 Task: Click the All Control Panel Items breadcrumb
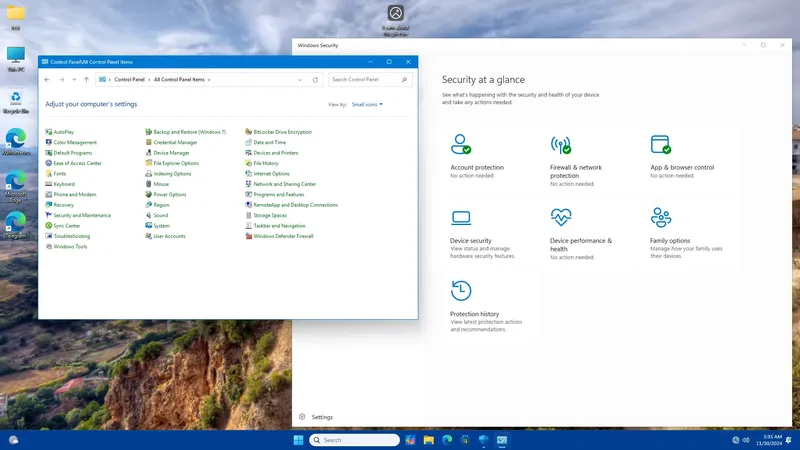click(179, 80)
